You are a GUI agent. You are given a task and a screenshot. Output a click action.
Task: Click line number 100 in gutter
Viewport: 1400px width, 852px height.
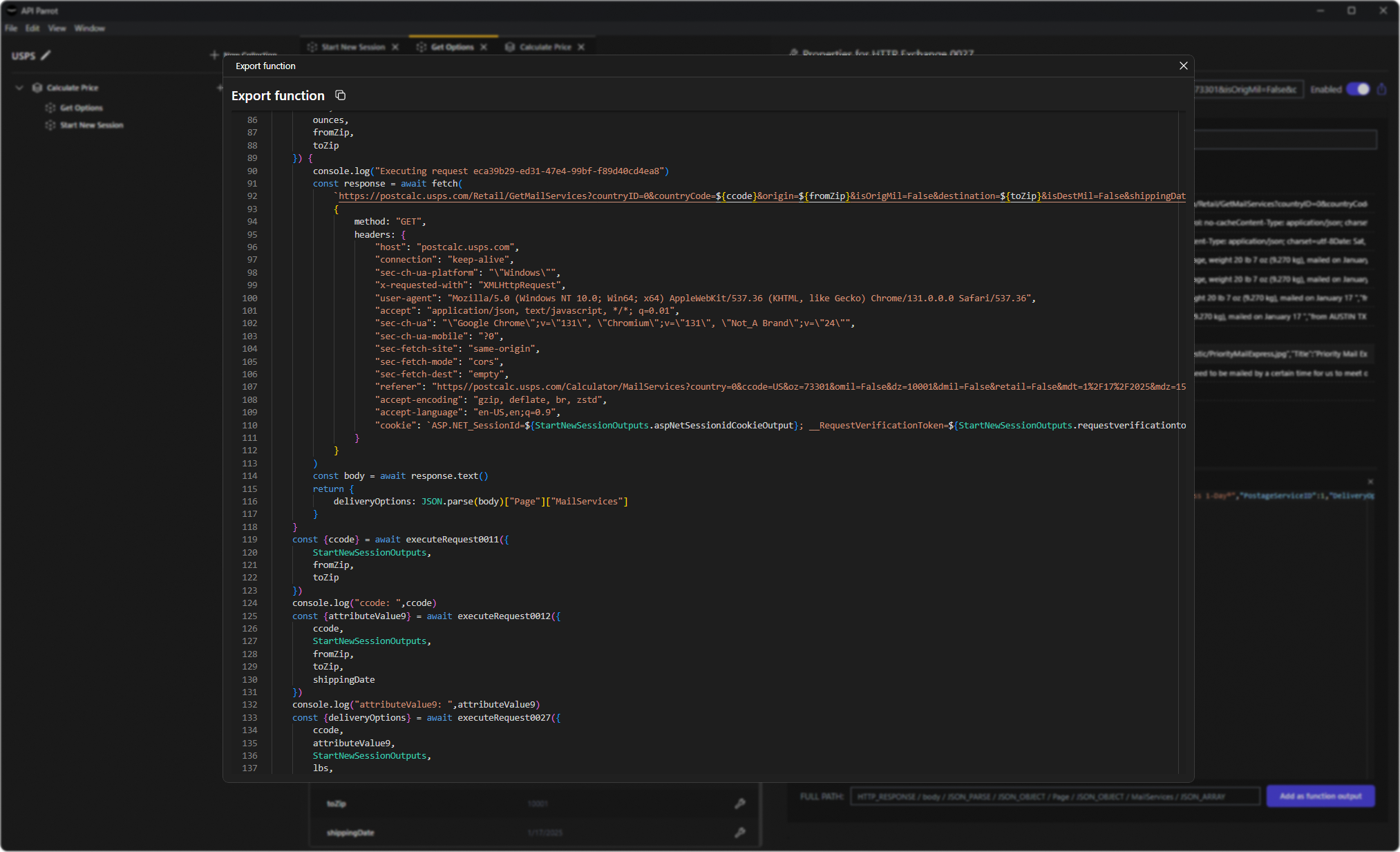click(249, 299)
